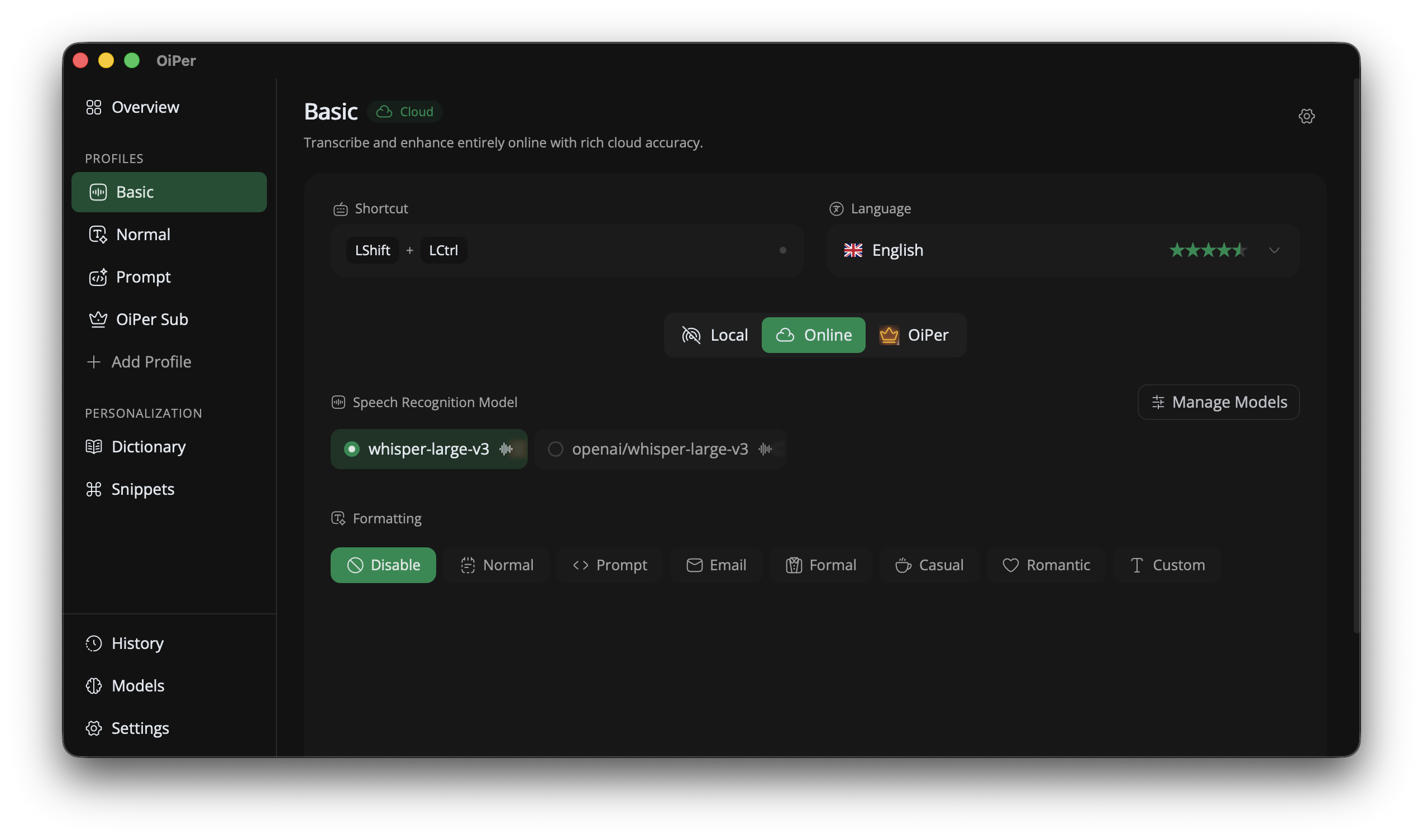Click the PROFILES section label

[x=114, y=159]
